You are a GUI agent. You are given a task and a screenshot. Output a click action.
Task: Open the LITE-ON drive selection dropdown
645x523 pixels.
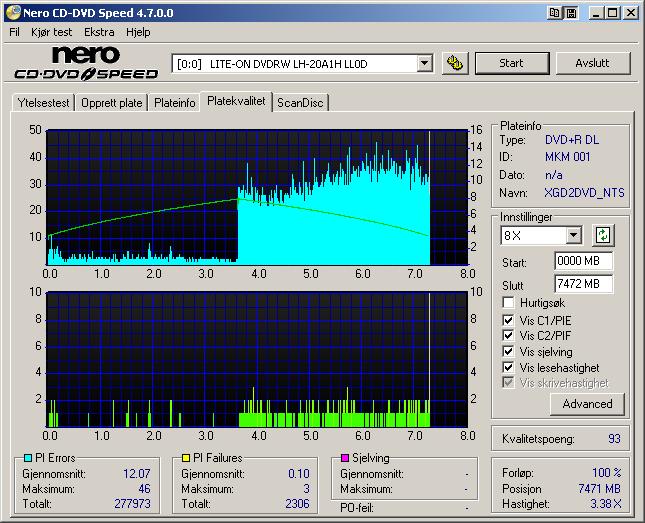click(x=424, y=63)
